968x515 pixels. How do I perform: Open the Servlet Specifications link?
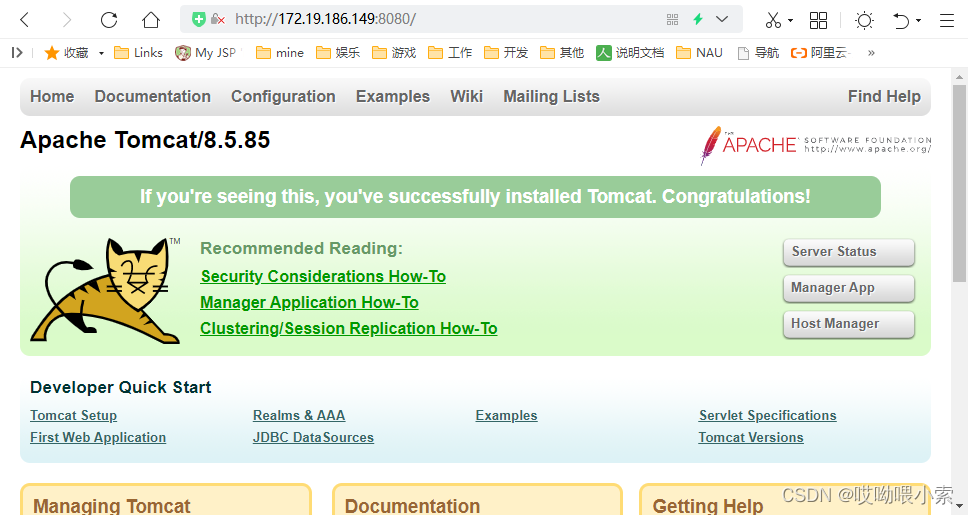pyautogui.click(x=767, y=415)
